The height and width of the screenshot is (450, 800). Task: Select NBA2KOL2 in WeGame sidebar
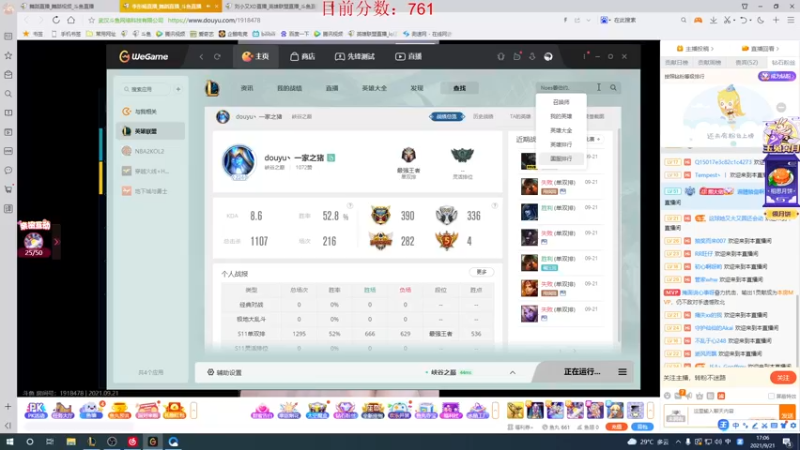coord(150,151)
